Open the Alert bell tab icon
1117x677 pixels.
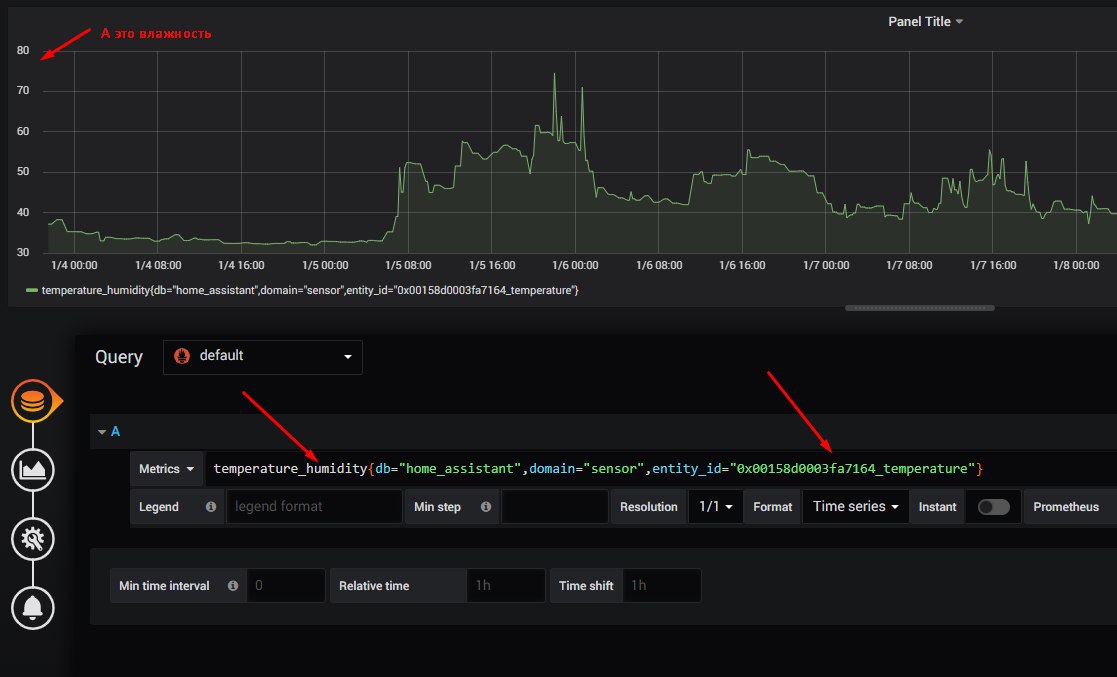click(x=33, y=608)
